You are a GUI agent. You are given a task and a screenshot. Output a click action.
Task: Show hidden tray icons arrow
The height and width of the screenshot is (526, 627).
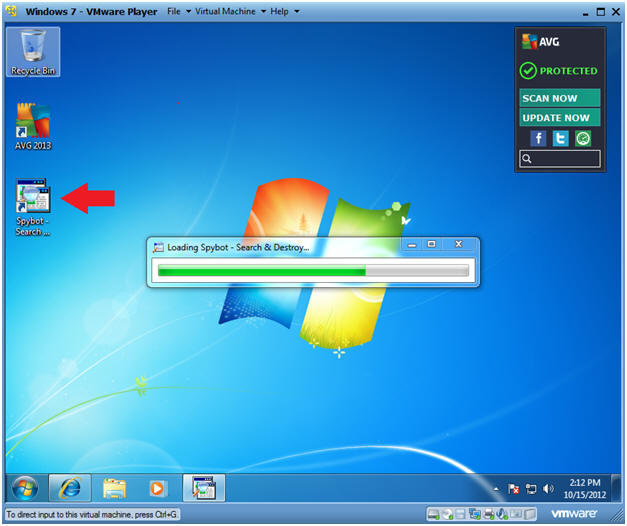[x=496, y=489]
